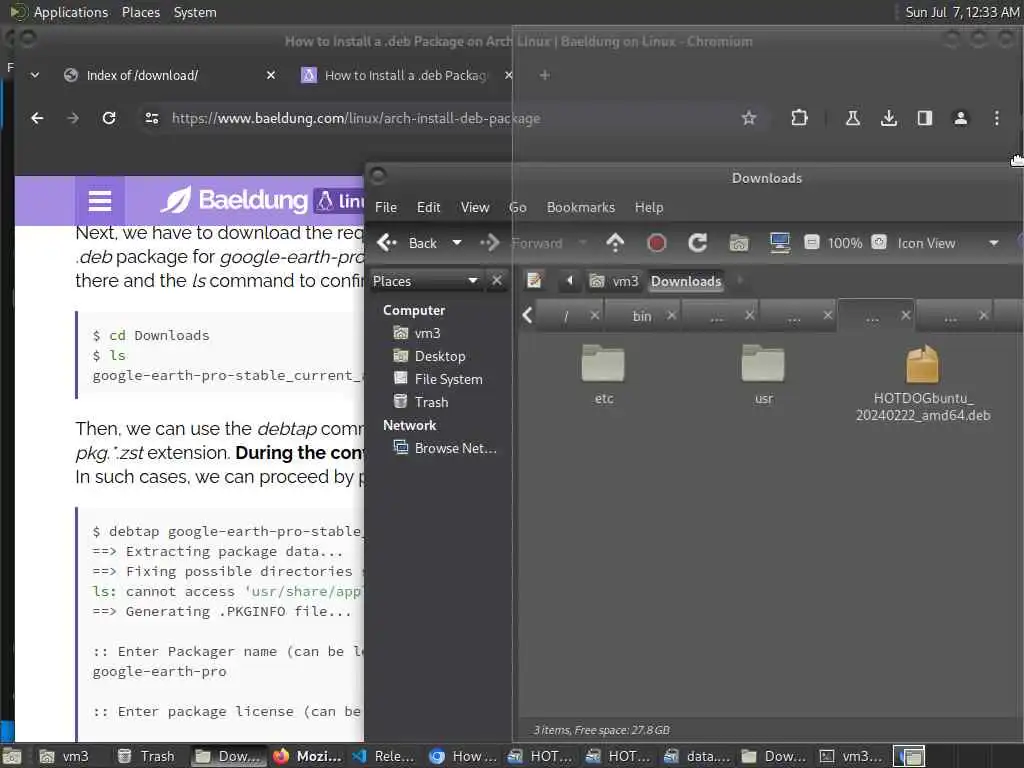The image size is (1024, 768).
Task: Open a new Chromium tab with plus
Action: click(544, 75)
